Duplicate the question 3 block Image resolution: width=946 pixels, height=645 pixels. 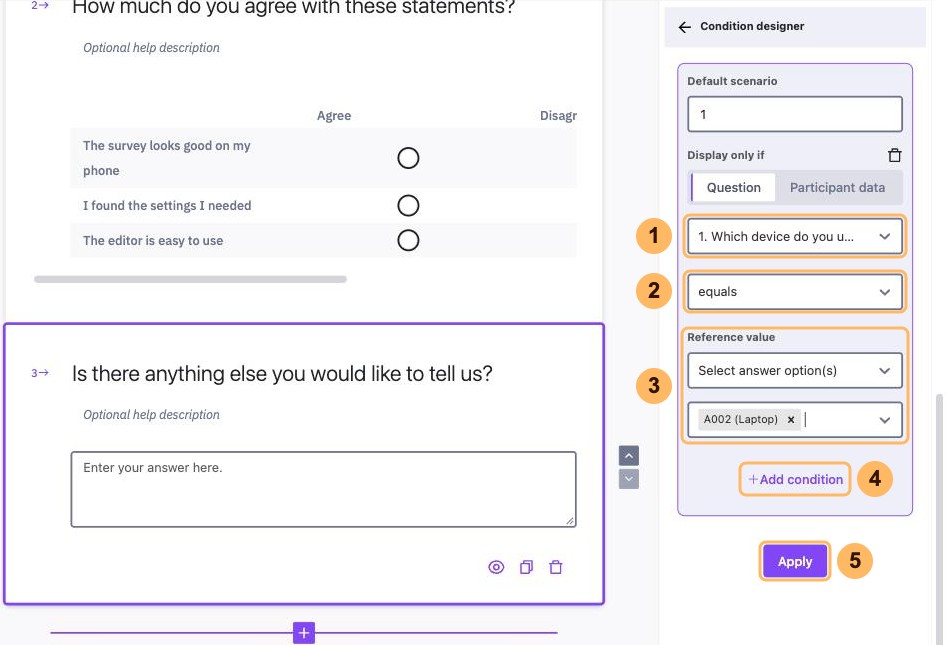click(x=526, y=567)
